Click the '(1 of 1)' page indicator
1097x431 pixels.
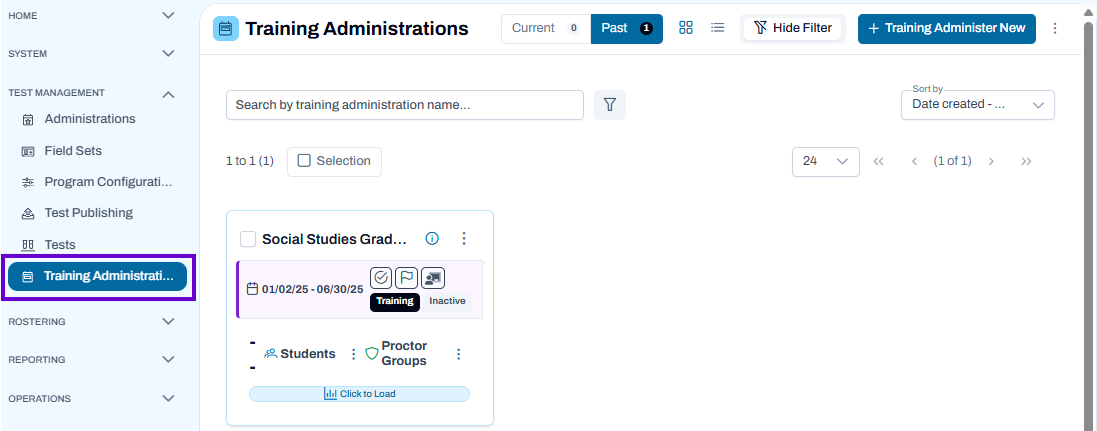pyautogui.click(x=952, y=161)
